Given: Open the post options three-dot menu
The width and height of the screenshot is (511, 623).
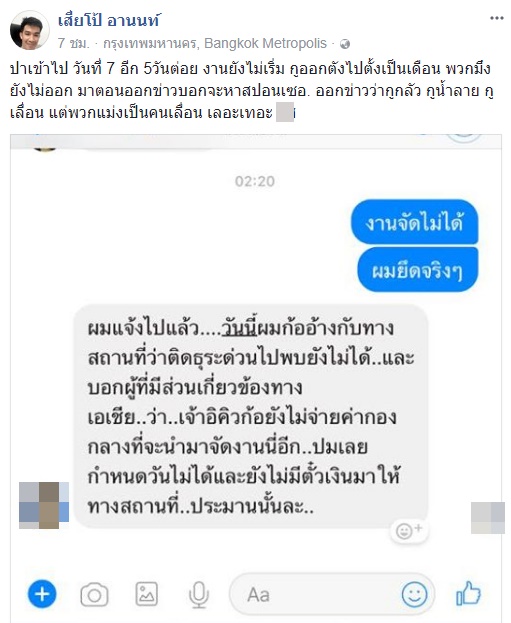Looking at the screenshot, I should 497,18.
